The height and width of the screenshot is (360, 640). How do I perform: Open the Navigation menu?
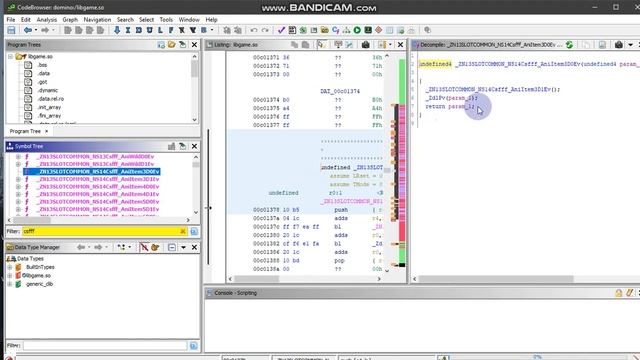click(97, 20)
